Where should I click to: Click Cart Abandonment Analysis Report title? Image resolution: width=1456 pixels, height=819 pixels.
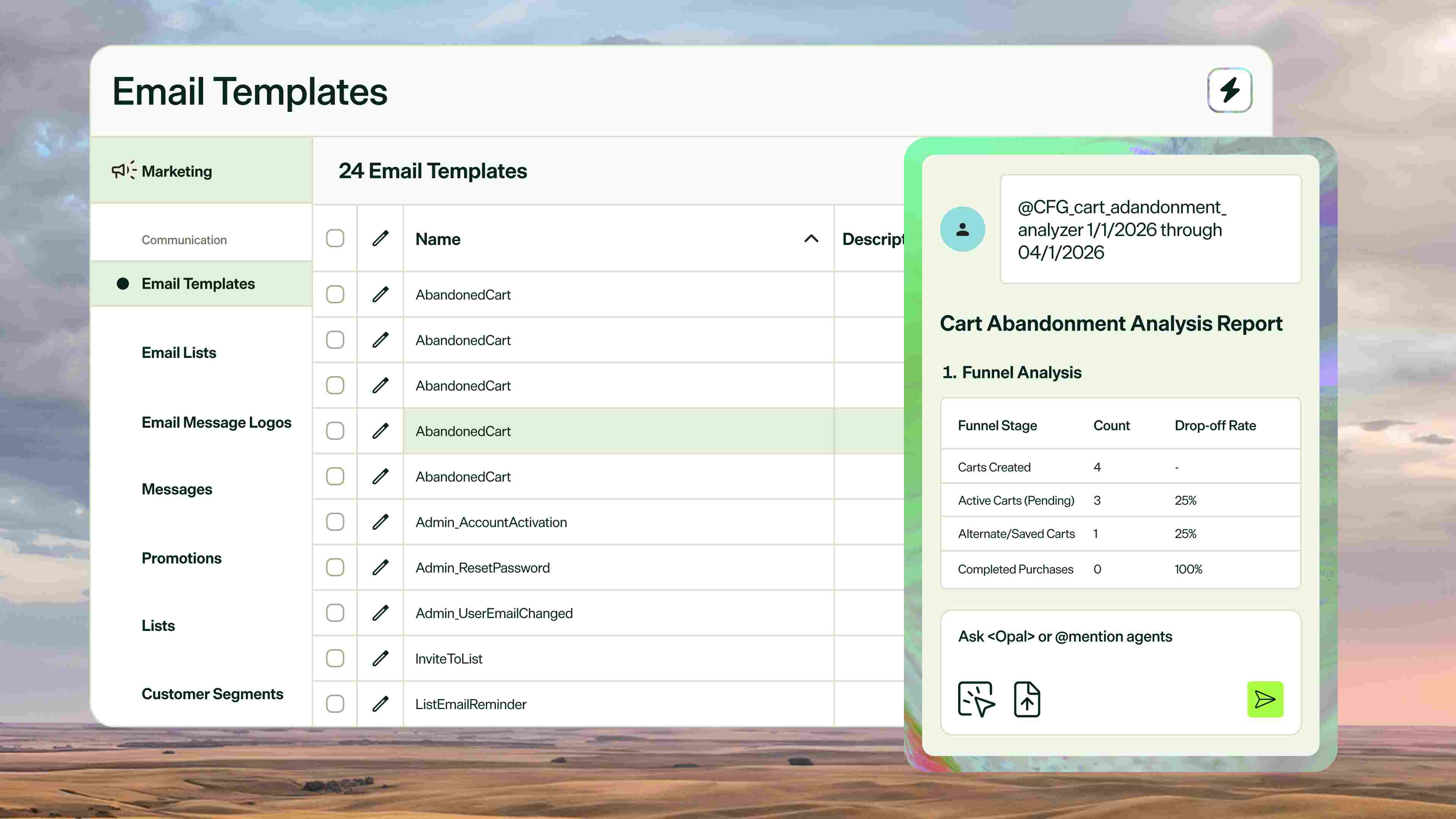tap(1111, 323)
